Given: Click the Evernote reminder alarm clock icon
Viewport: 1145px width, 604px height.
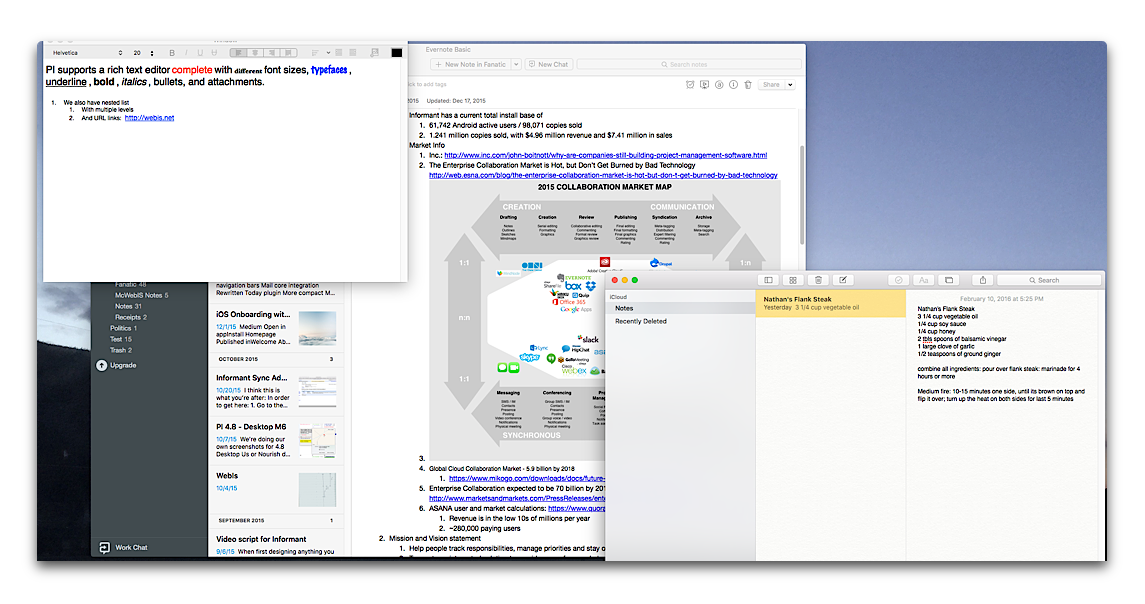Looking at the screenshot, I should point(690,85).
